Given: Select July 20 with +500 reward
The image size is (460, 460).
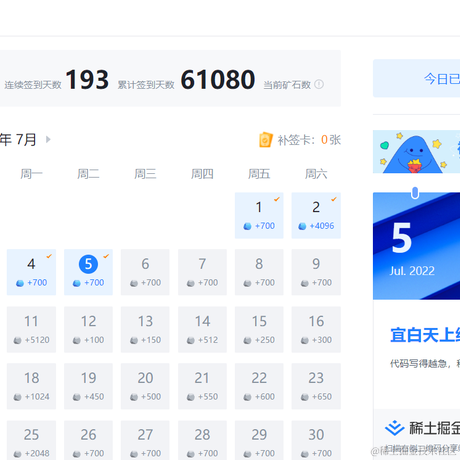Looking at the screenshot, I should 145,386.
